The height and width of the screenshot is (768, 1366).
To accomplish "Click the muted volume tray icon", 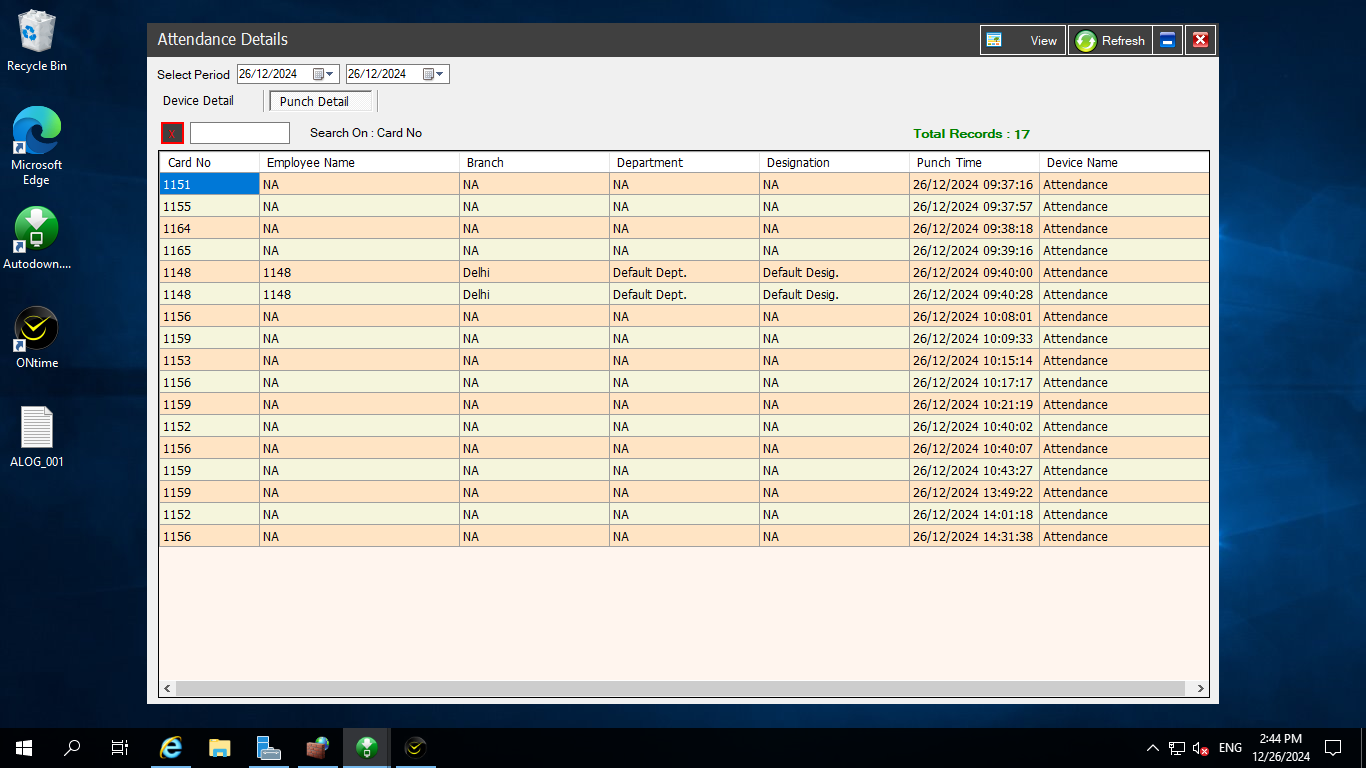I will [1201, 748].
